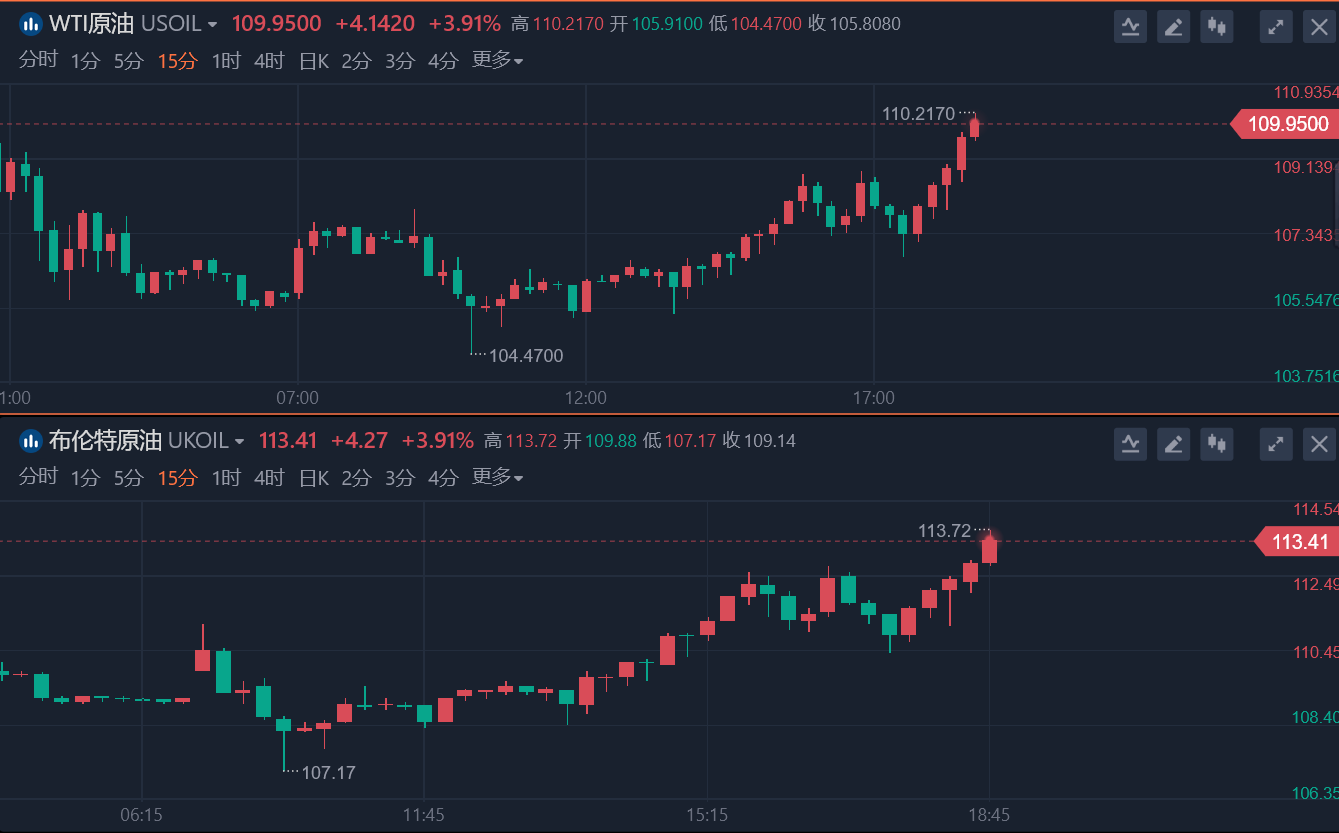Switch WTI chart to 4时 timeframe
The height and width of the screenshot is (833, 1339).
click(269, 61)
